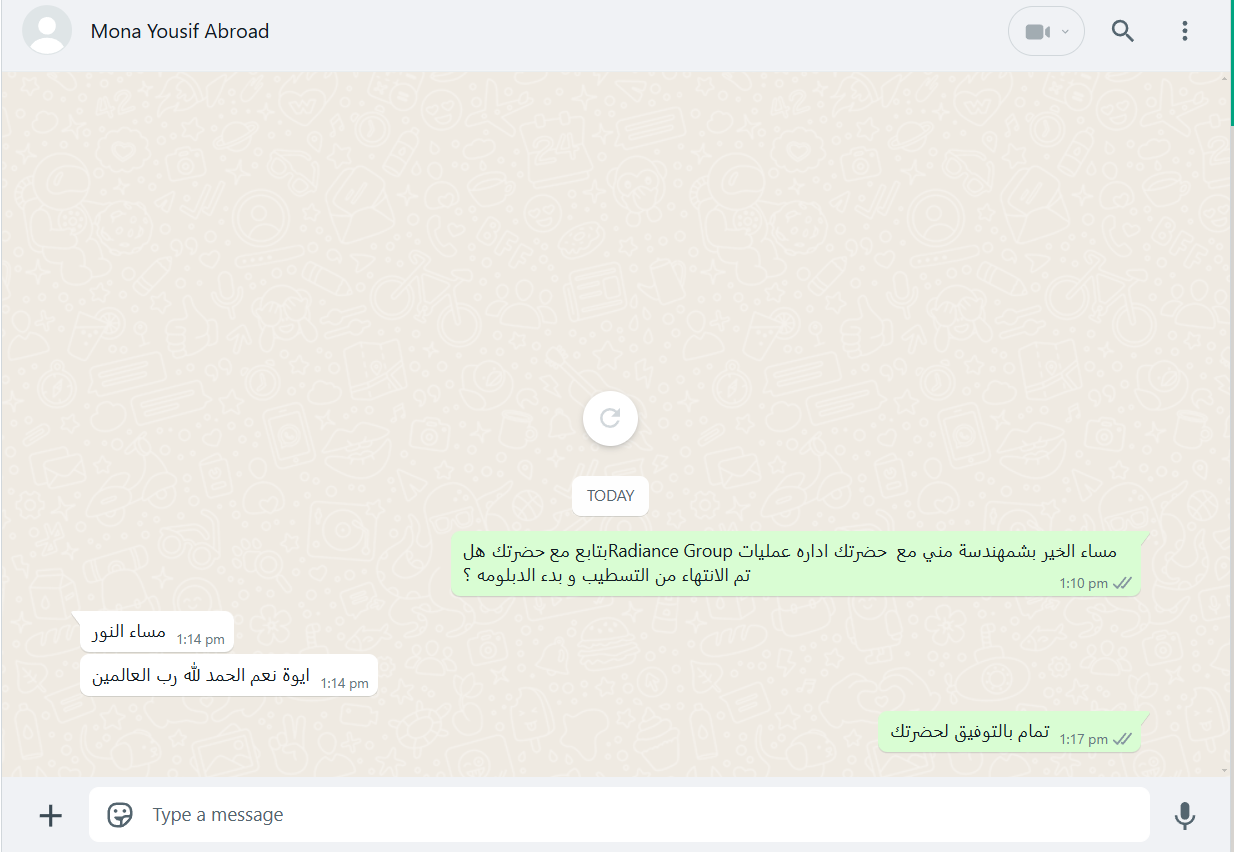Select the received message "ايوة نعم الحمد لله رب العالمين"
Image resolution: width=1234 pixels, height=852 pixels.
coord(228,675)
